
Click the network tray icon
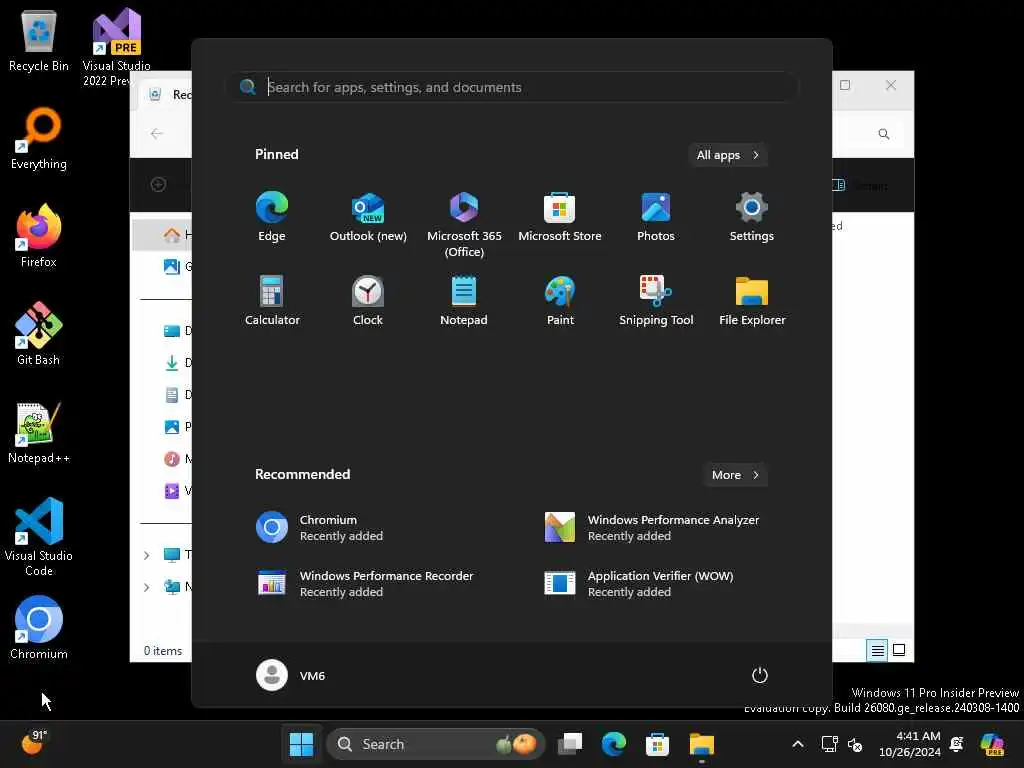pos(829,744)
